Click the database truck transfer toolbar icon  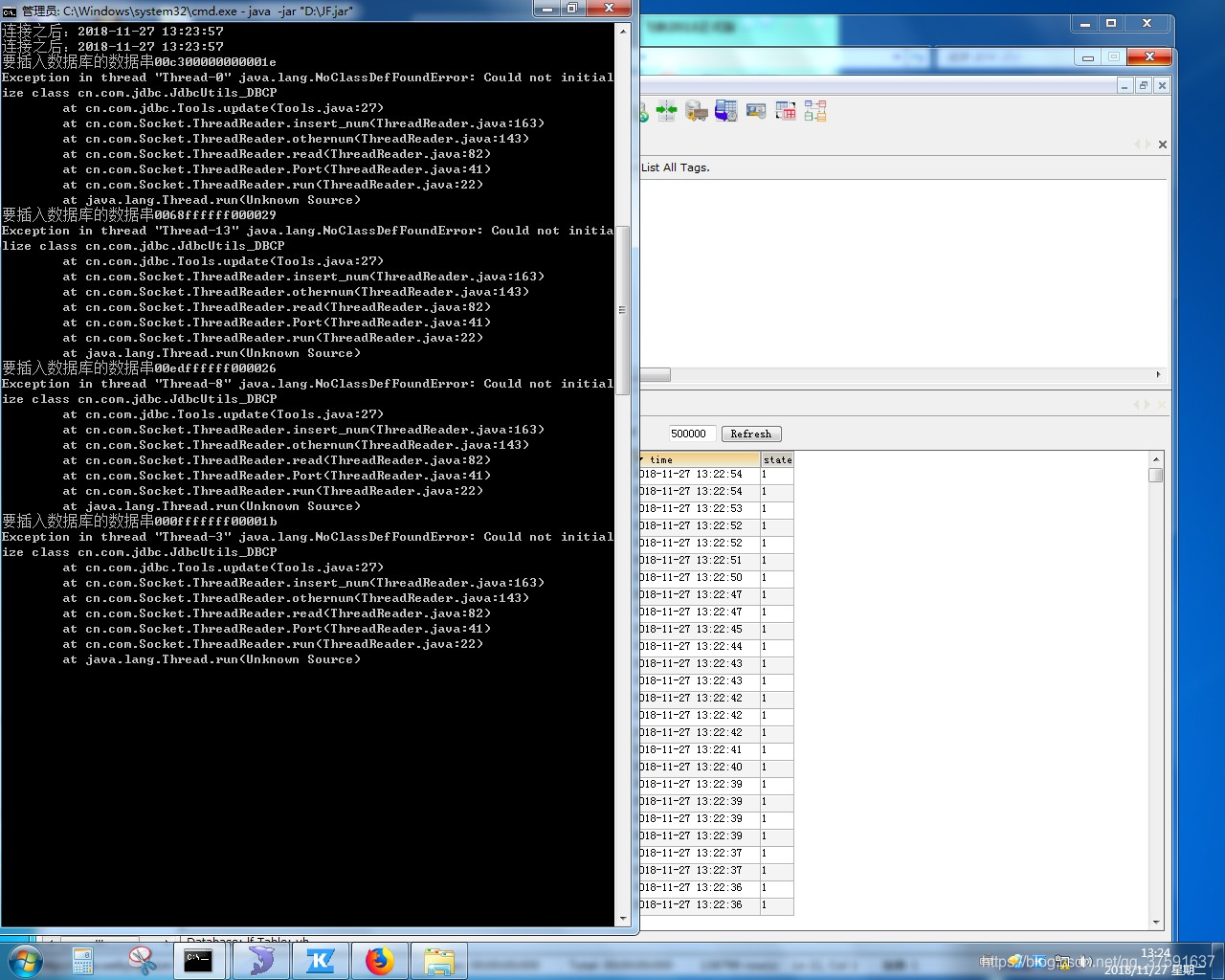pyautogui.click(x=696, y=110)
